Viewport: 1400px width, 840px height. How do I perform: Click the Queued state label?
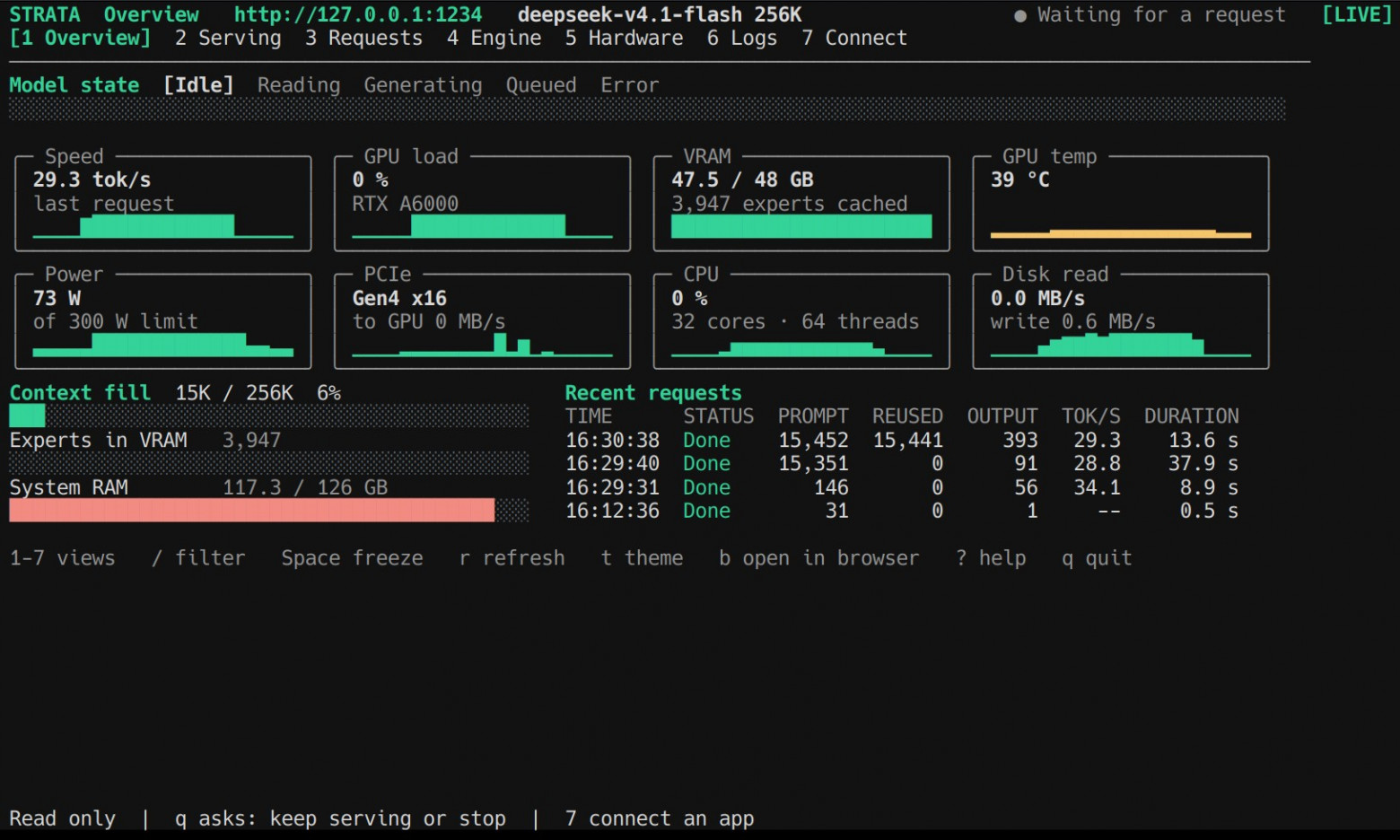coord(541,85)
